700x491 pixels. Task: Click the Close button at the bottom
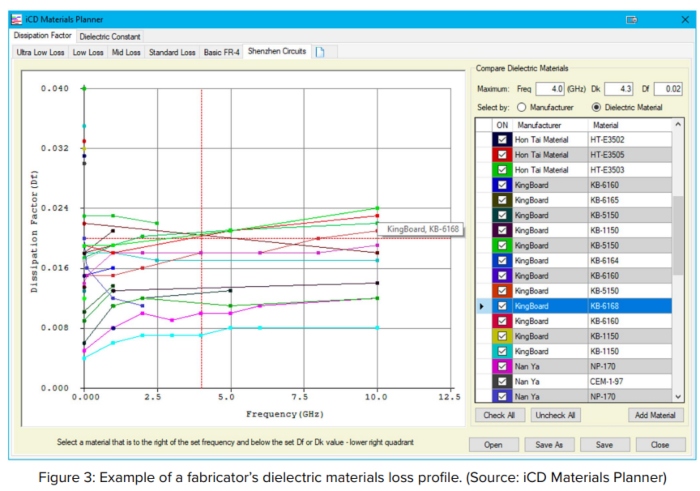click(660, 445)
